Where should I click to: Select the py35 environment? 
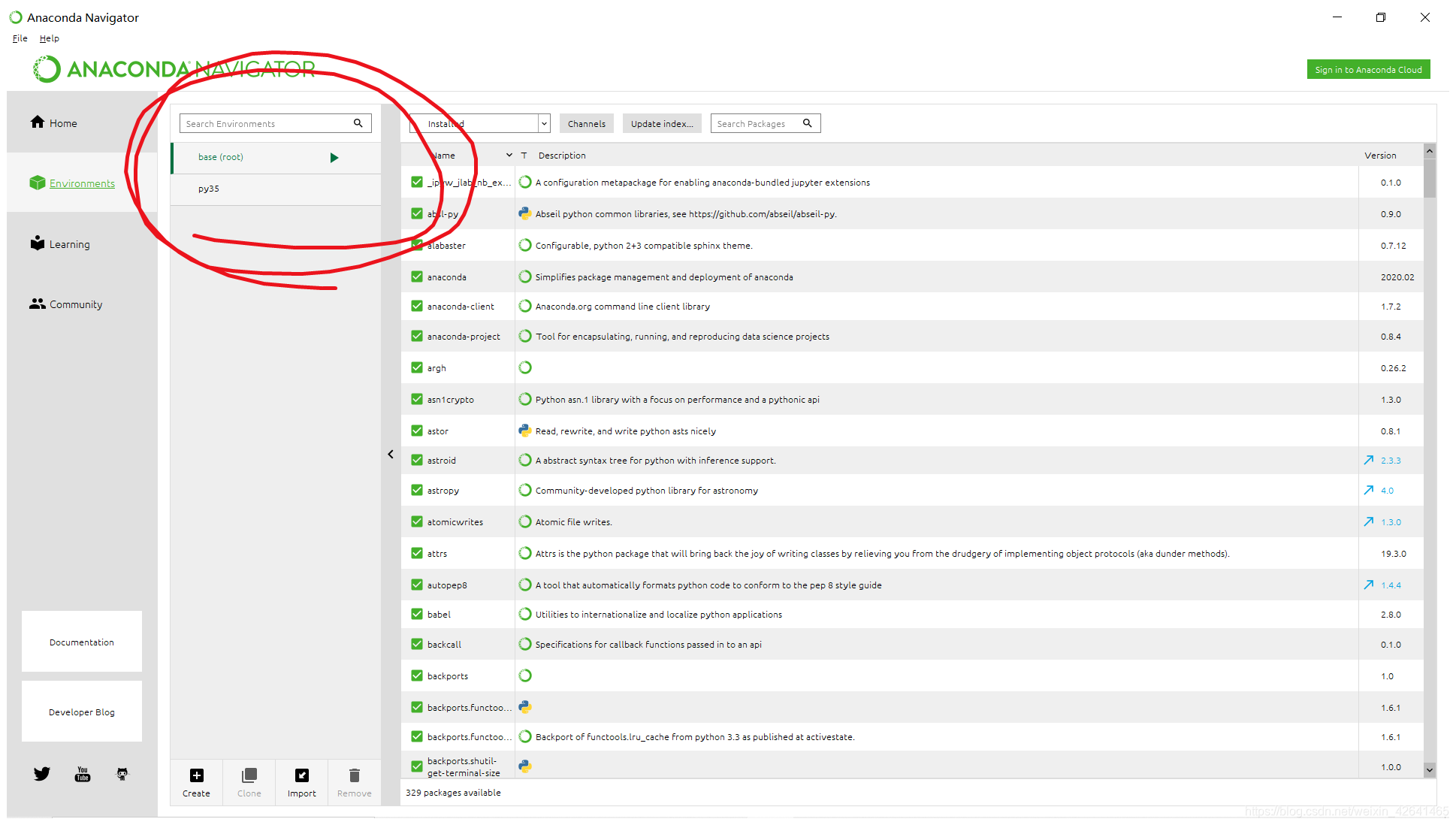276,189
